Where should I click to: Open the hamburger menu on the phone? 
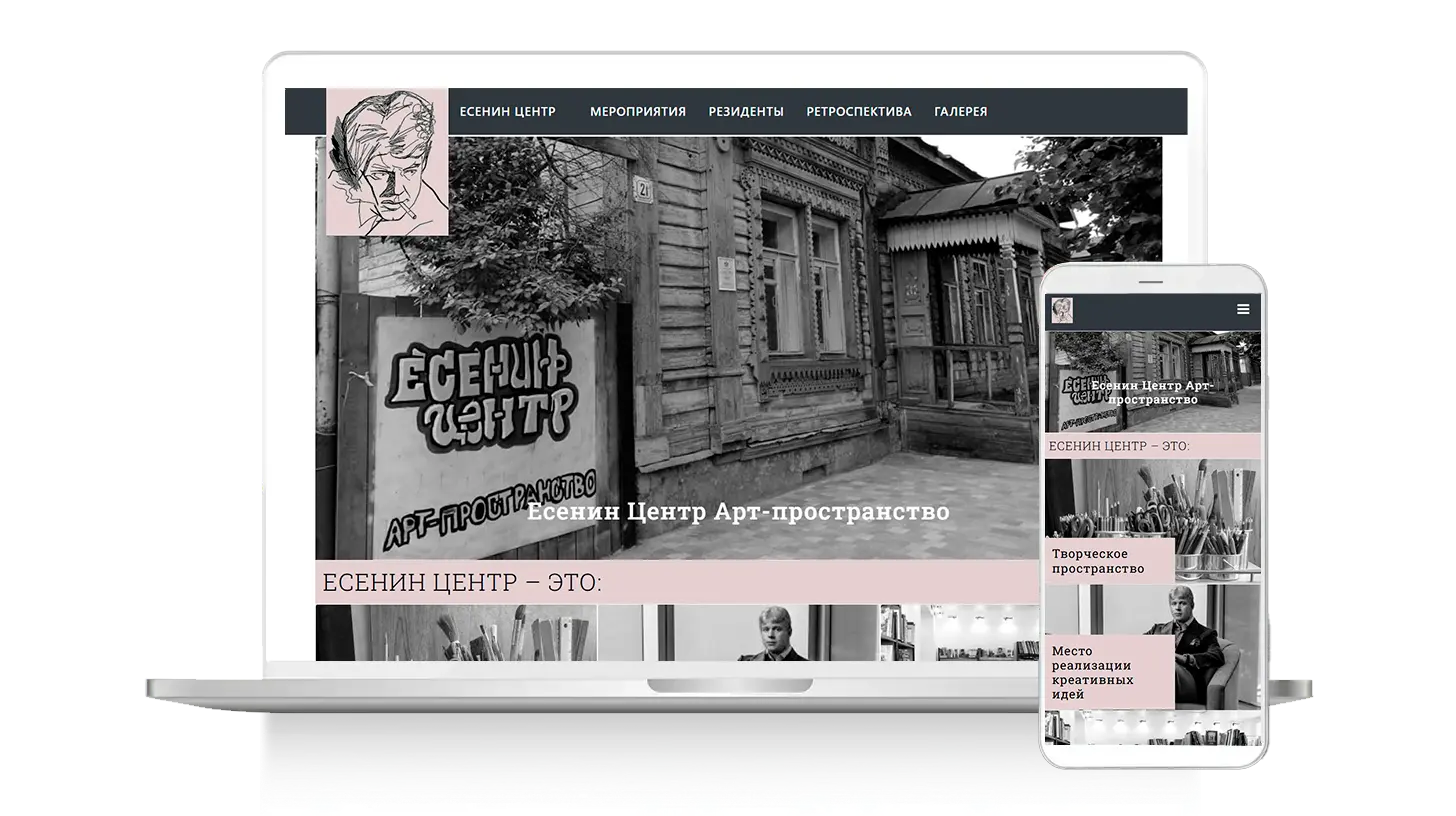point(1243,309)
